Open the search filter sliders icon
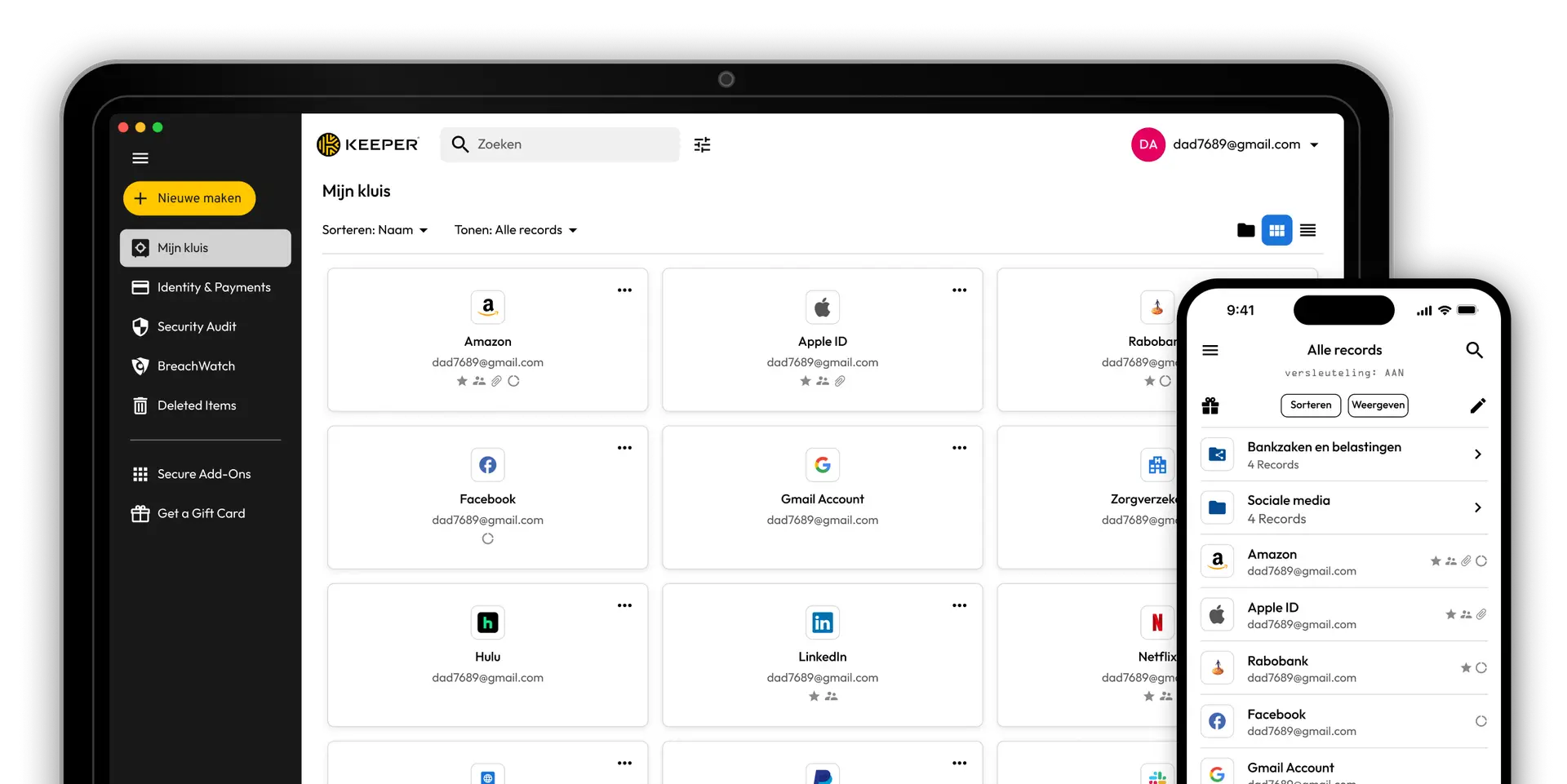The height and width of the screenshot is (784, 1567). tap(702, 144)
